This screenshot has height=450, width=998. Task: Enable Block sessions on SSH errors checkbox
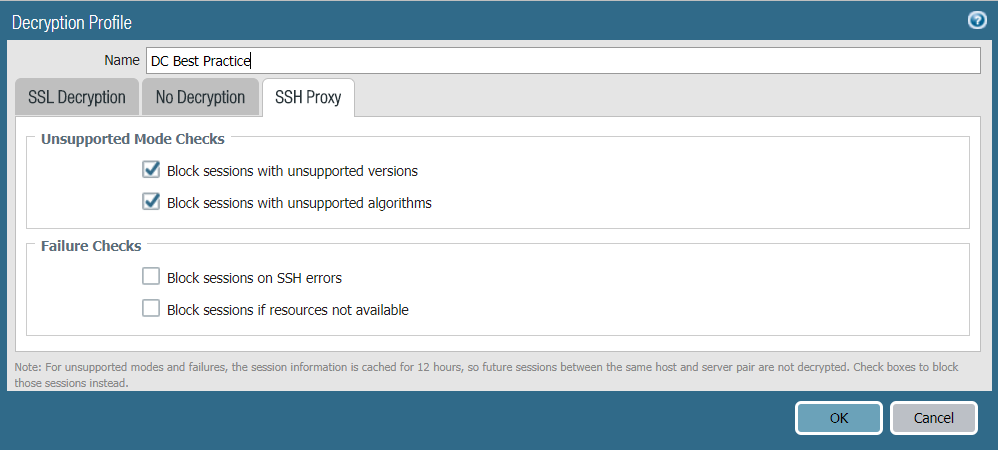click(152, 277)
